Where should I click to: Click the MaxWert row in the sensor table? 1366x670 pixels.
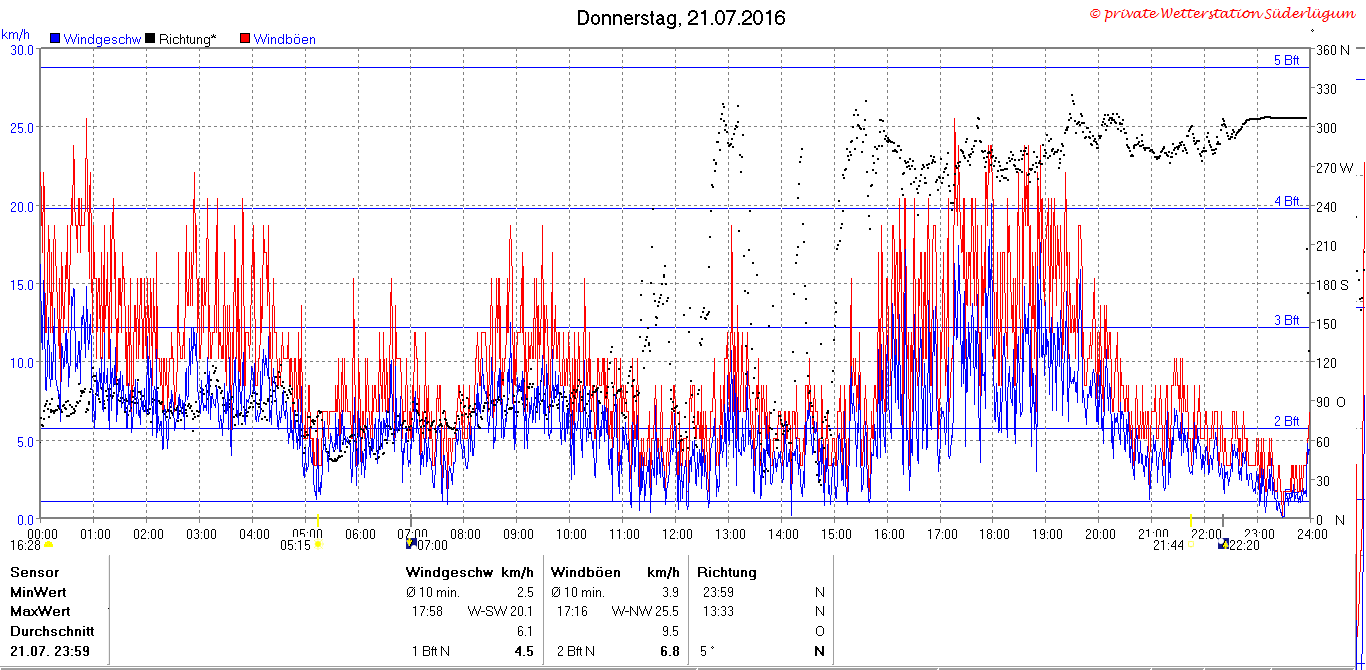(x=420, y=611)
